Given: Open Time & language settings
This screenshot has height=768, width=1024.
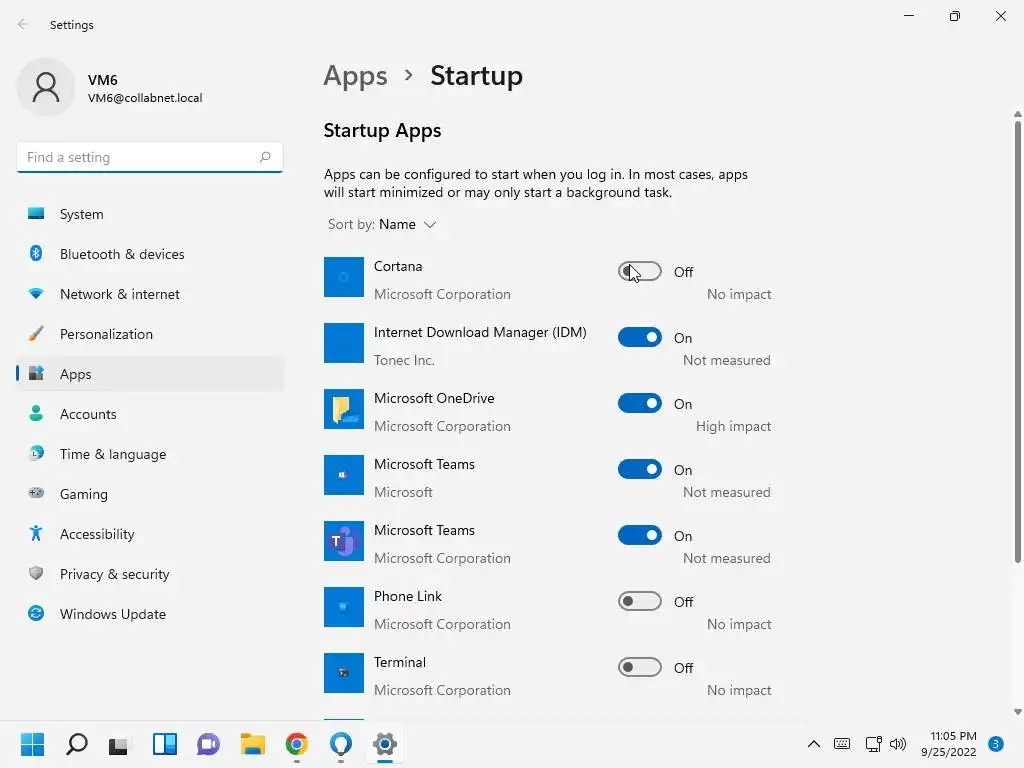Looking at the screenshot, I should click(x=150, y=454).
